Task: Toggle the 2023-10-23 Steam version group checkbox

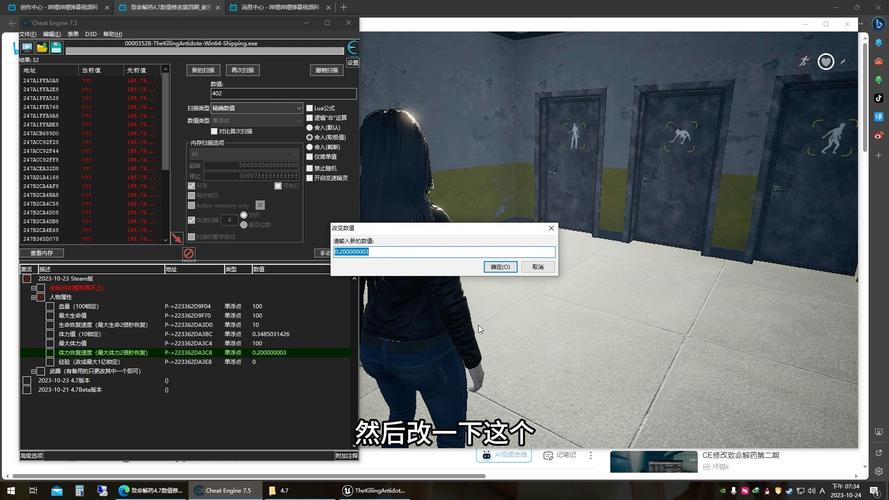Action: coord(27,278)
